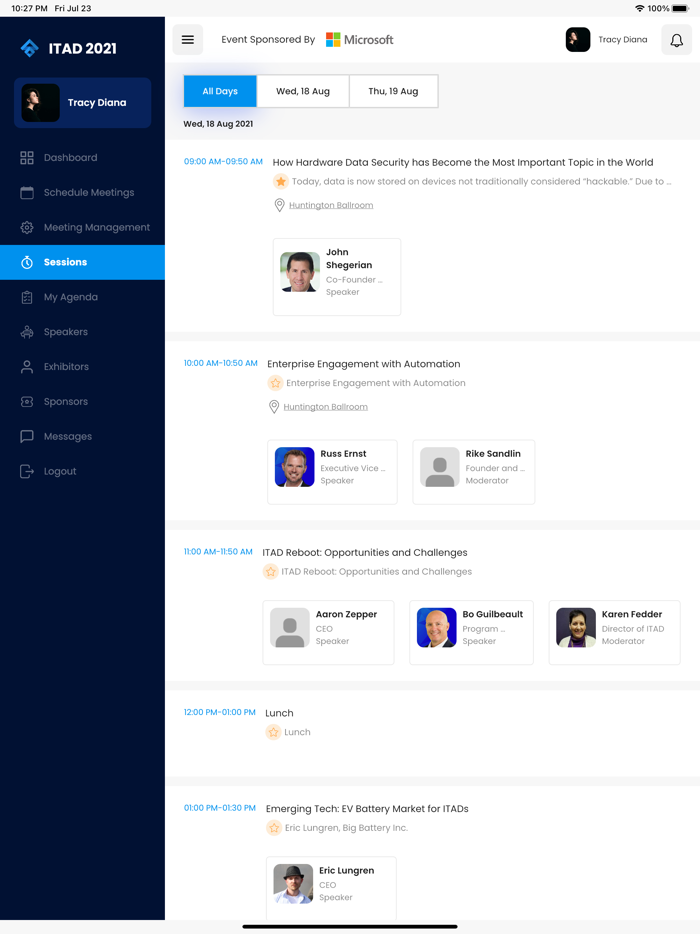
Task: Click Tracy Diana profile card in sidebar
Action: (82, 102)
